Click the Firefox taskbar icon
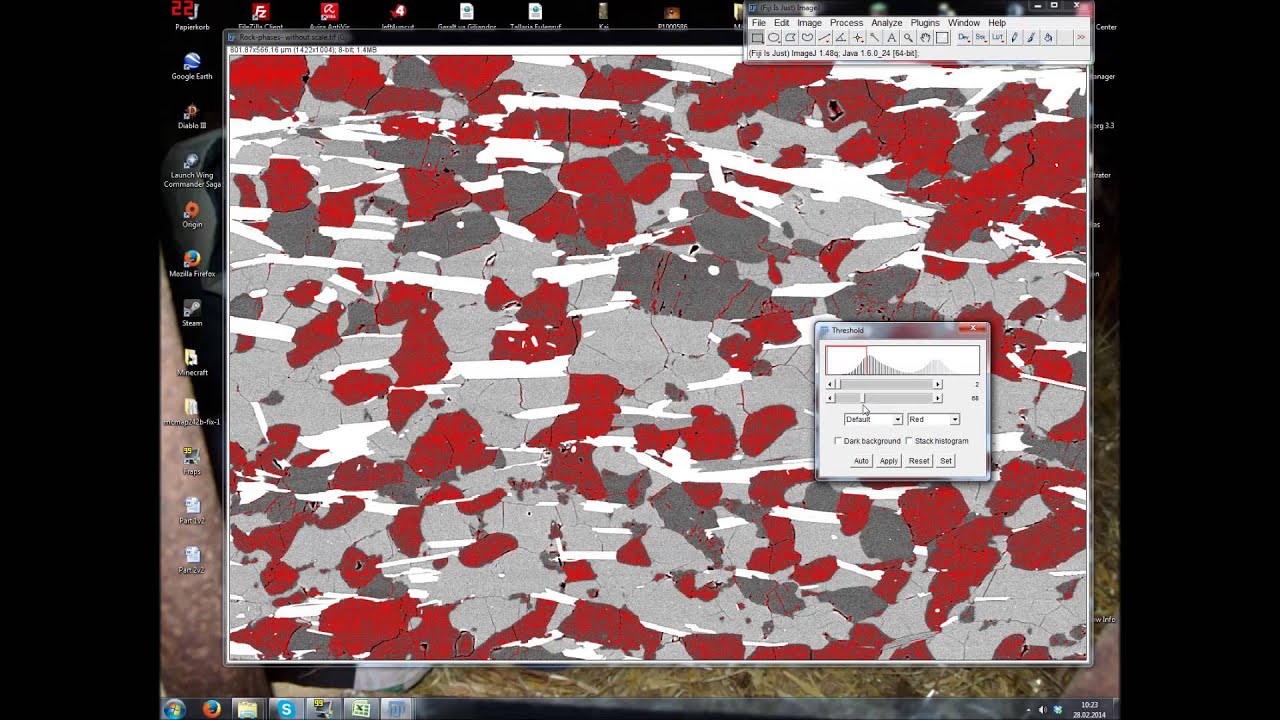Viewport: 1280px width, 720px height. [x=212, y=709]
